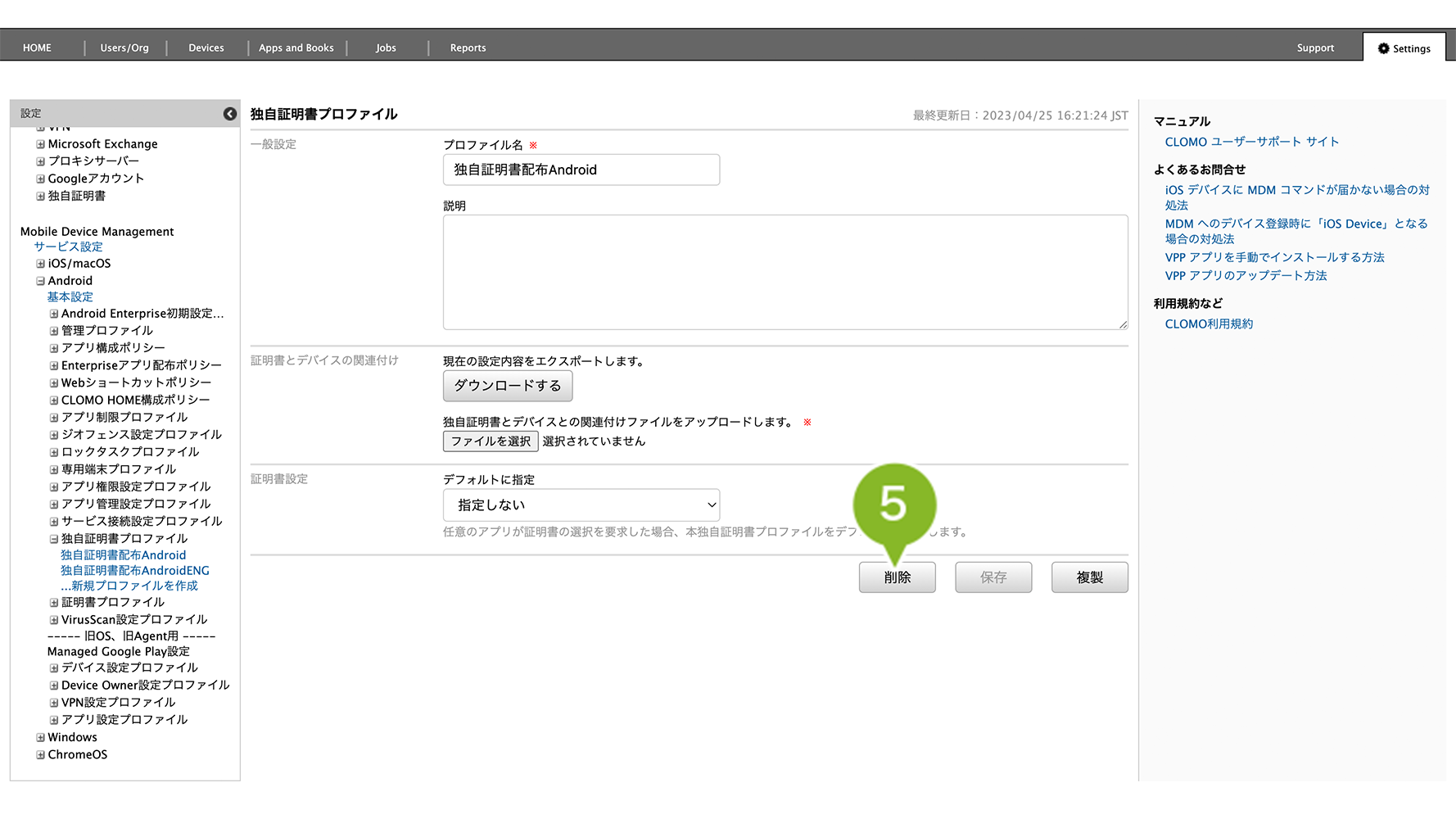Expand the 証明書プロファイル tree node
Image resolution: width=1456 pixels, height=819 pixels.
(x=54, y=602)
